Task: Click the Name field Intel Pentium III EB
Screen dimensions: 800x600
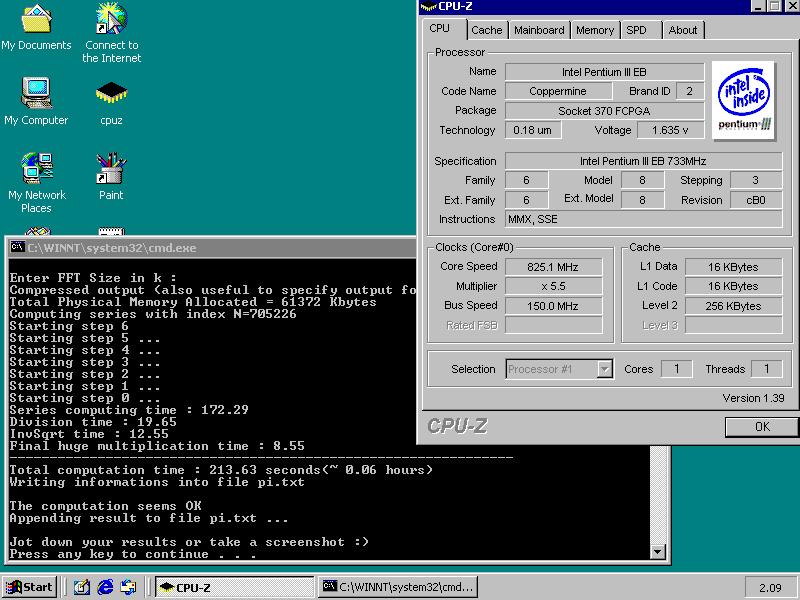Action: [x=605, y=72]
